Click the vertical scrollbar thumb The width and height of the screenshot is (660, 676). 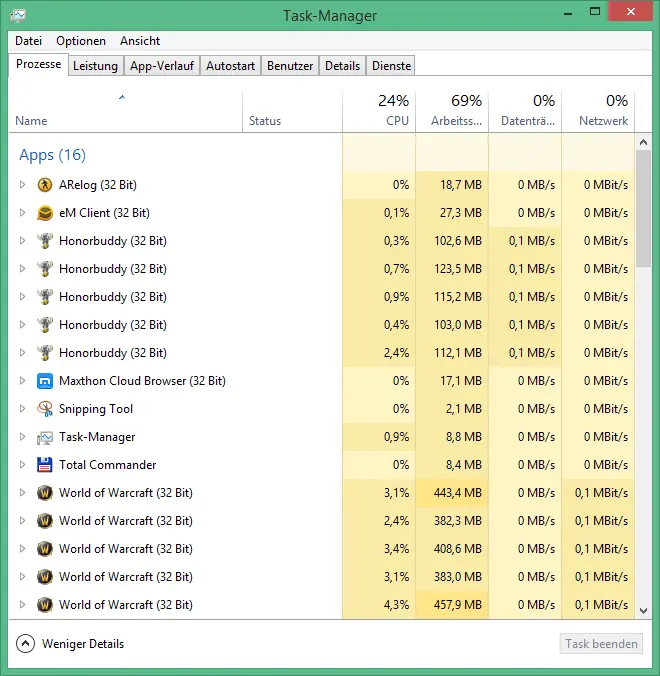click(x=643, y=209)
